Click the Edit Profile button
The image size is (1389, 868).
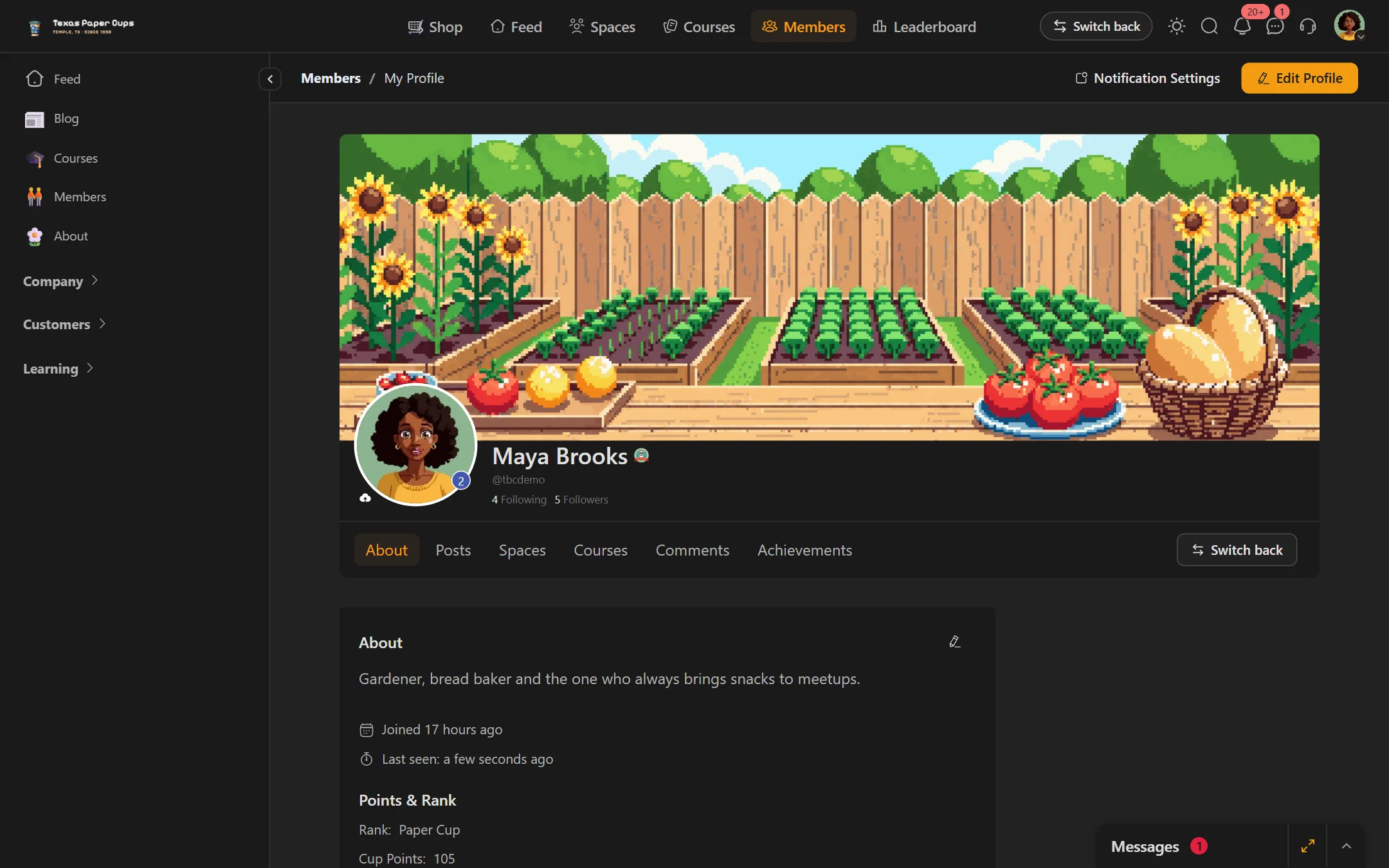point(1300,78)
